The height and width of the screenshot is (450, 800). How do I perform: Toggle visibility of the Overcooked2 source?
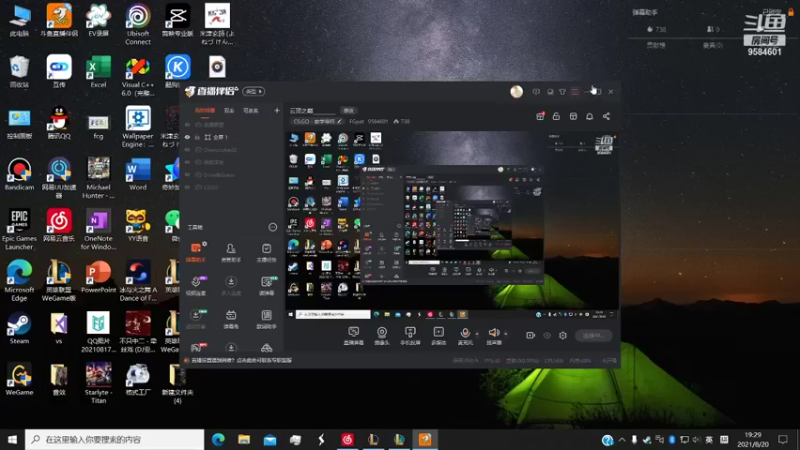[187, 150]
